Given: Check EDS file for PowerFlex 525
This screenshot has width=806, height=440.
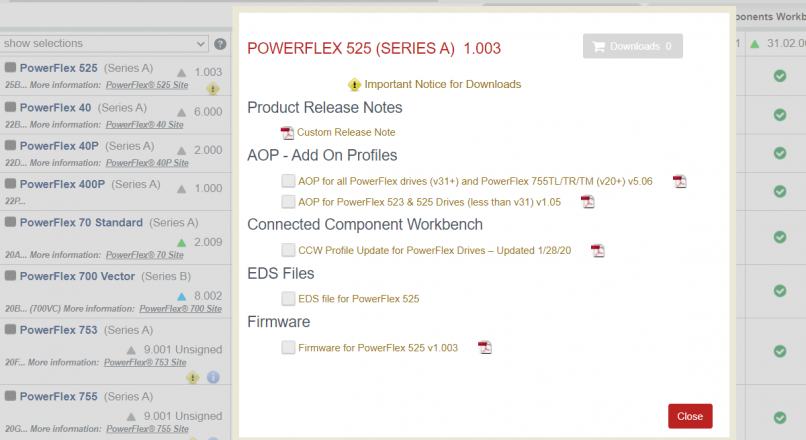Looking at the screenshot, I should (x=288, y=299).
